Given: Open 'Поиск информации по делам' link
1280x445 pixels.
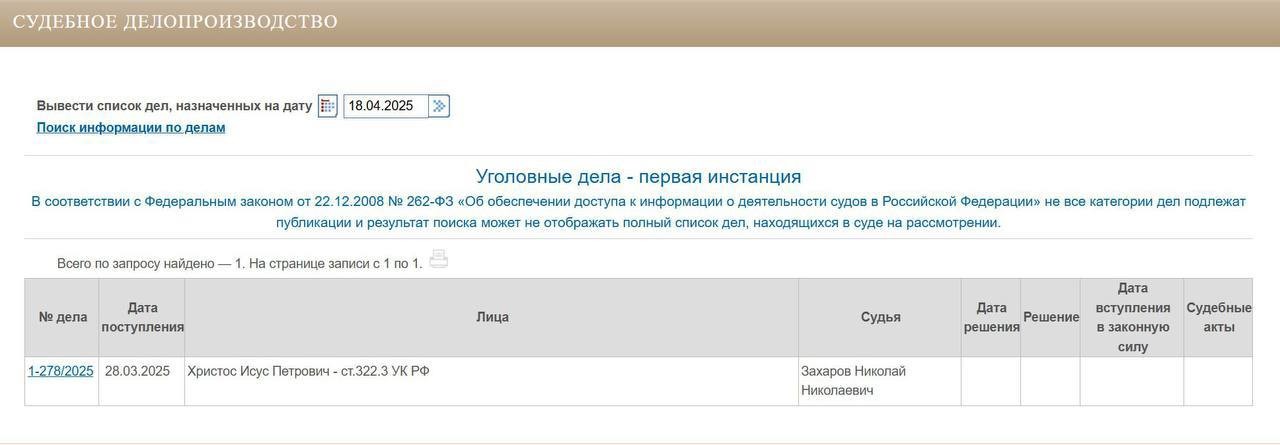Looking at the screenshot, I should [131, 128].
